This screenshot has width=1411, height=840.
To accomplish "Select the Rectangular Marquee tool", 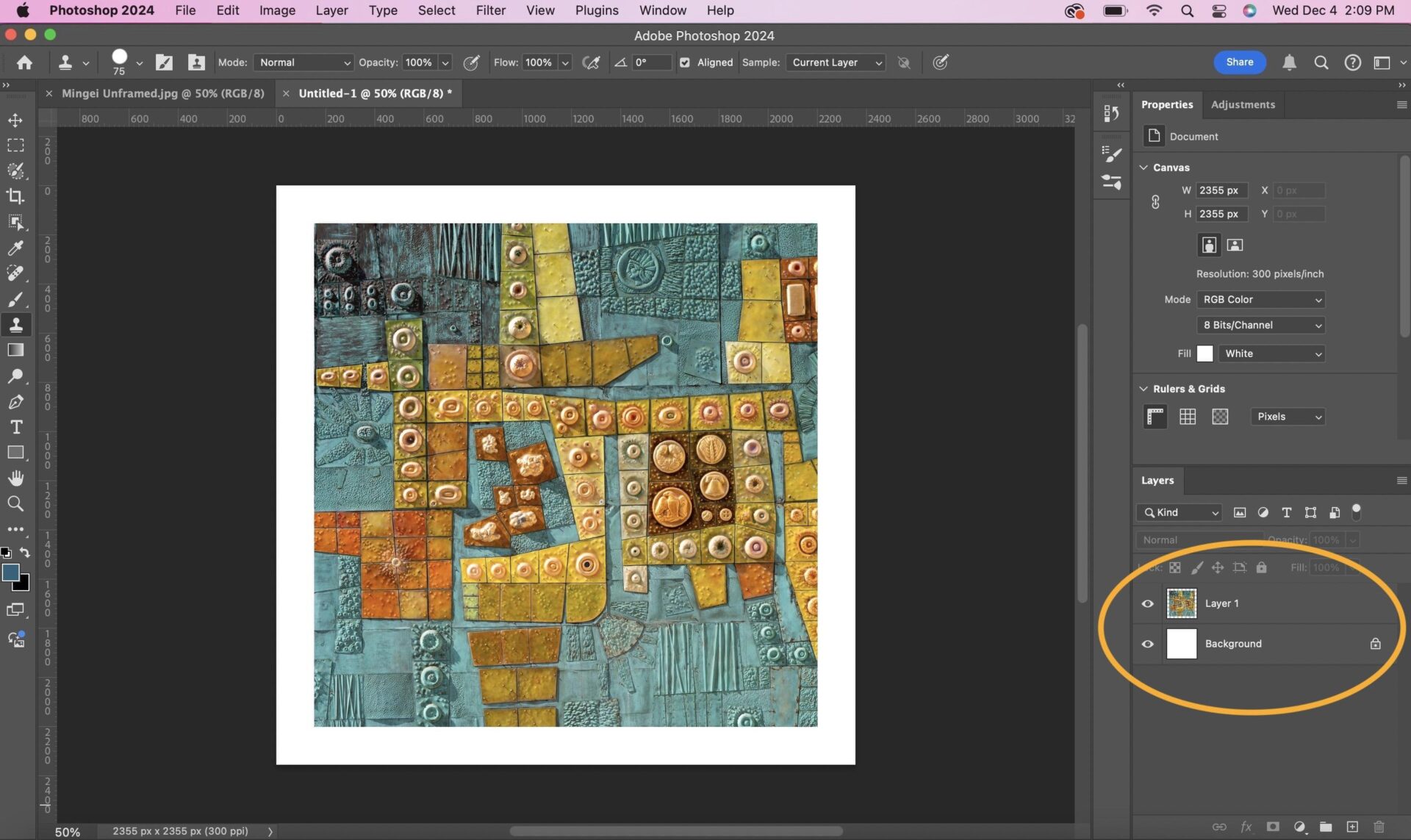I will pyautogui.click(x=15, y=146).
